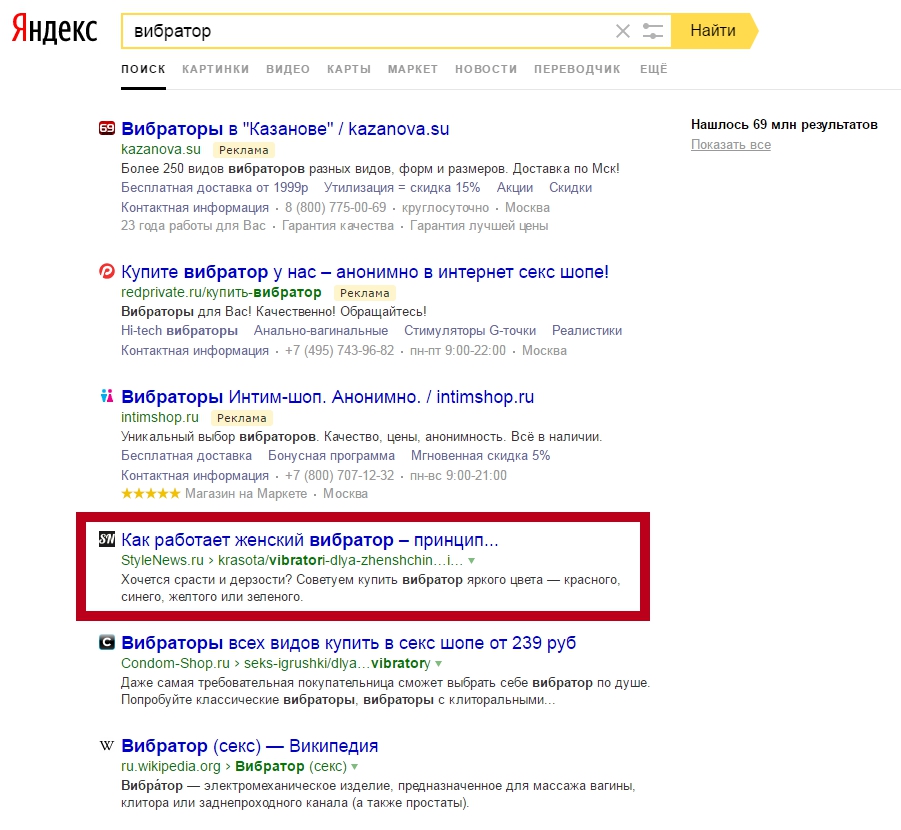Click the StyleNews.ru favicon
This screenshot has height=830, width=901.
pos(107,539)
